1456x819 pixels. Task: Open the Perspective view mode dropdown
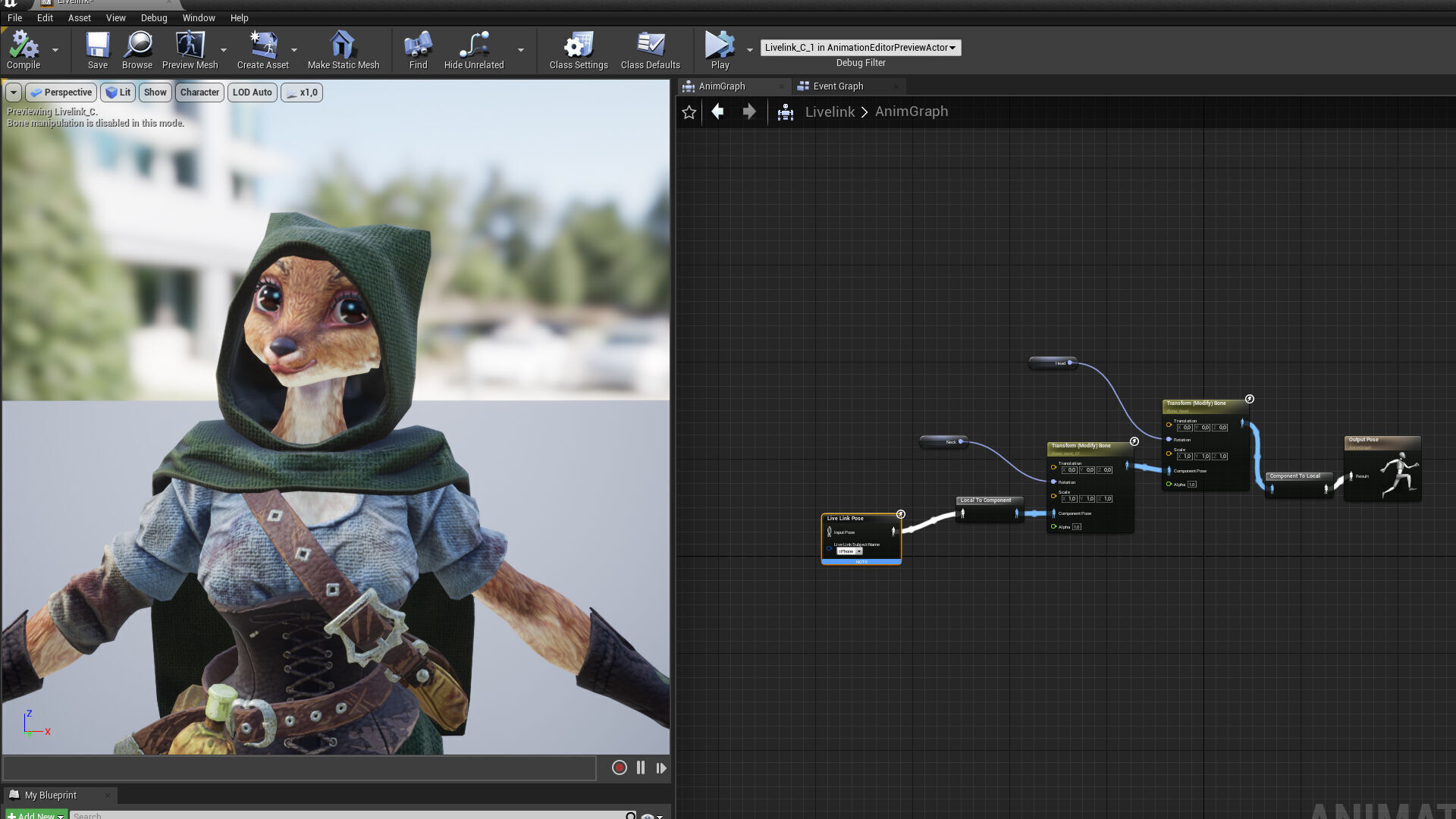(x=61, y=93)
